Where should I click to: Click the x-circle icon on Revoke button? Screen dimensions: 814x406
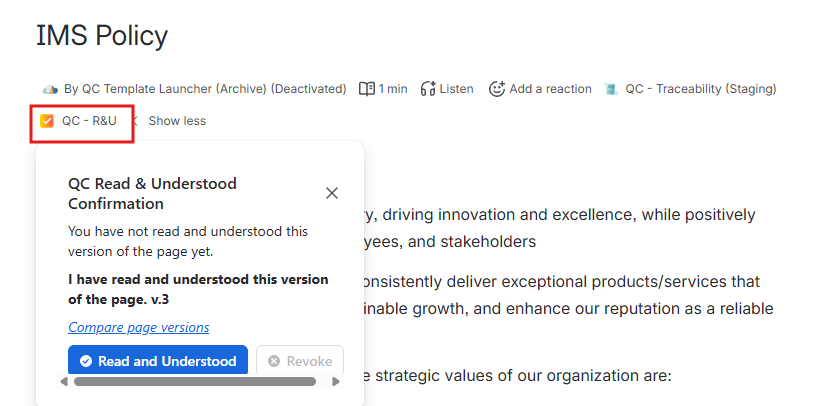(274, 361)
